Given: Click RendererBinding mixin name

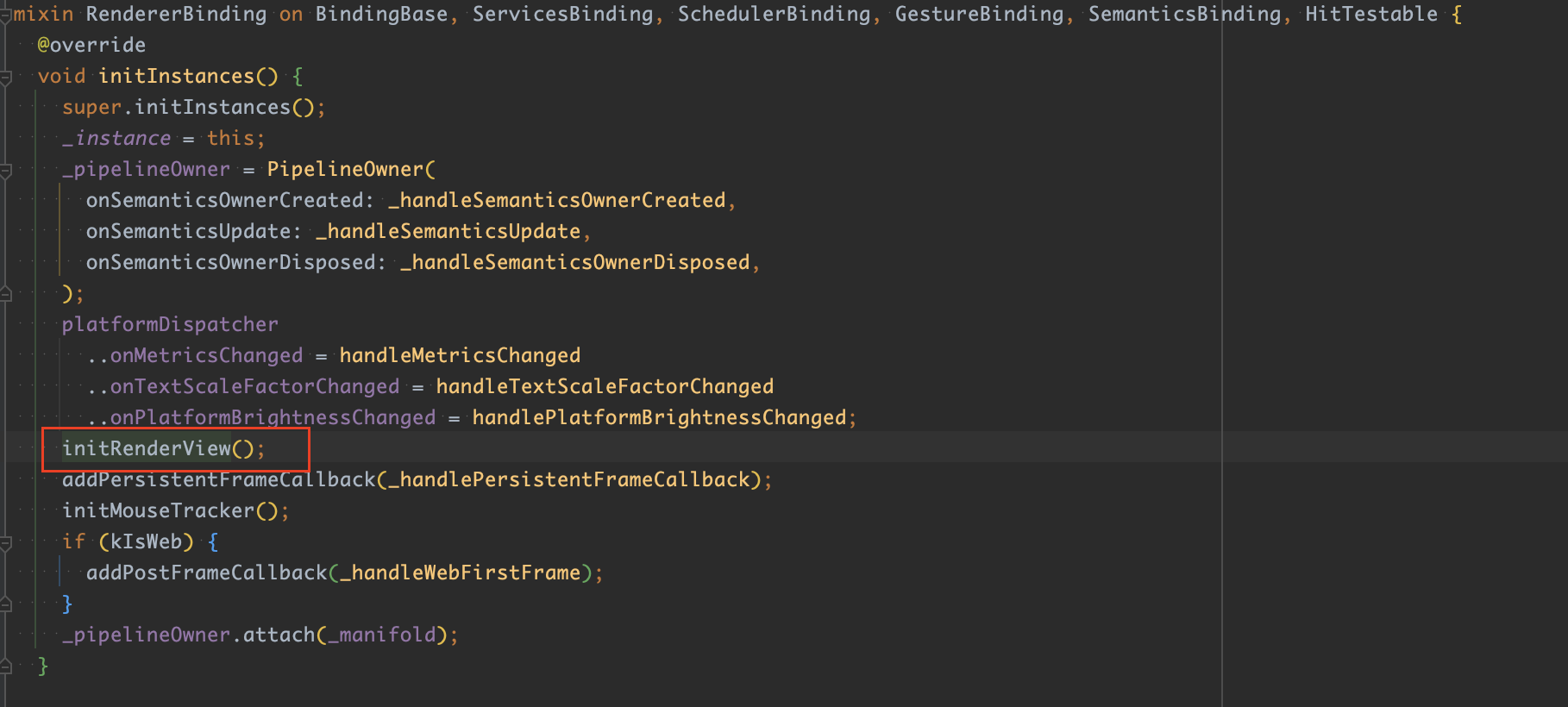Looking at the screenshot, I should tap(176, 14).
